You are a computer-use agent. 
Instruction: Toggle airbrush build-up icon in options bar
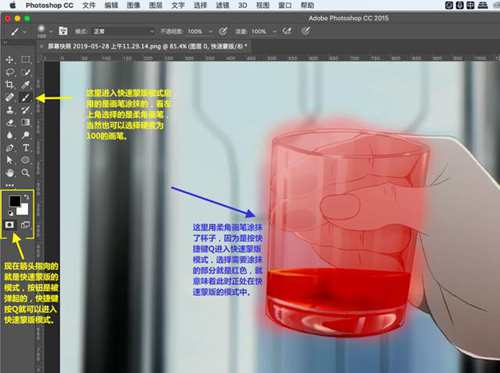(x=287, y=31)
